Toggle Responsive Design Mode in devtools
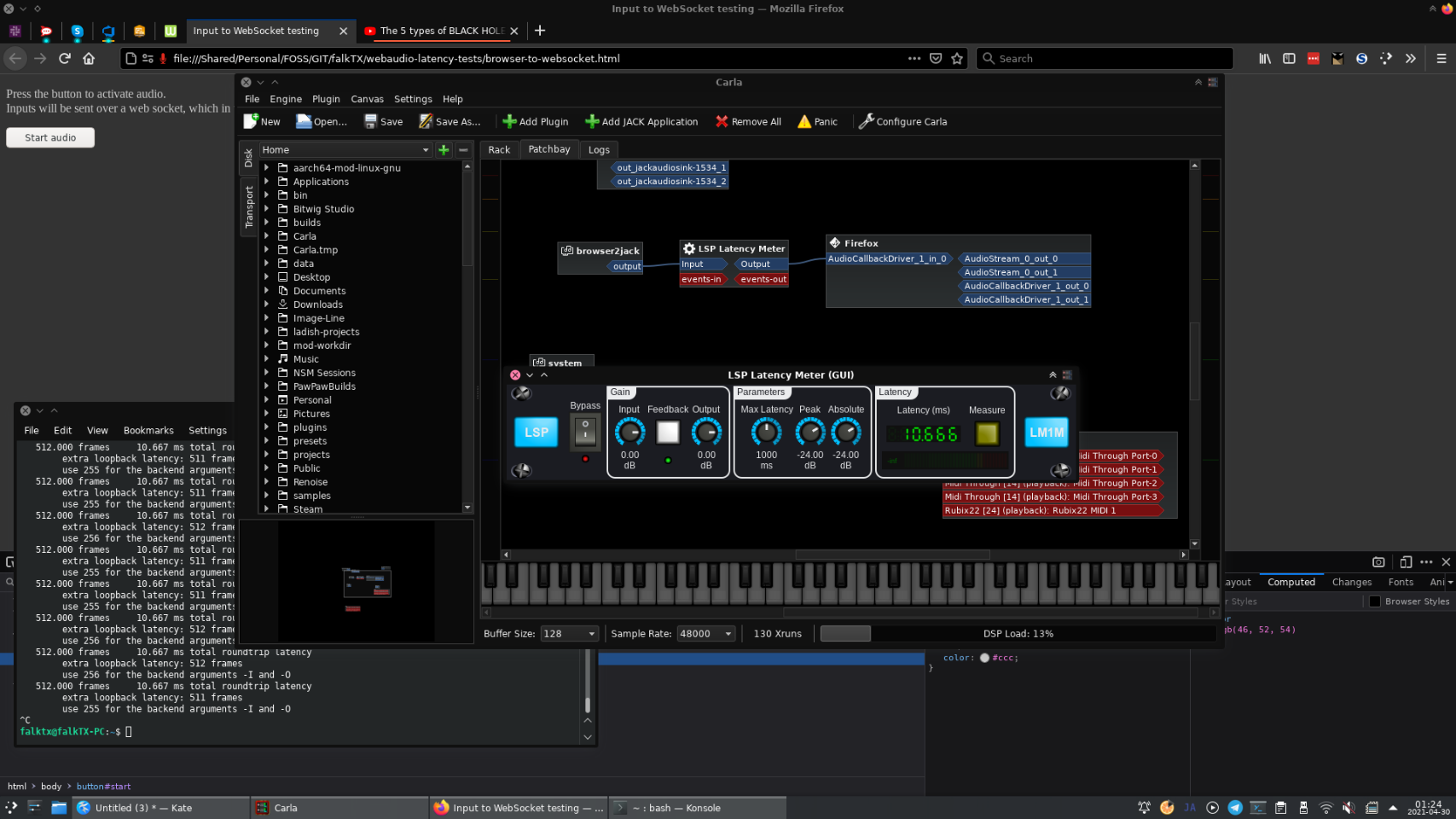1456x819 pixels. point(1406,561)
